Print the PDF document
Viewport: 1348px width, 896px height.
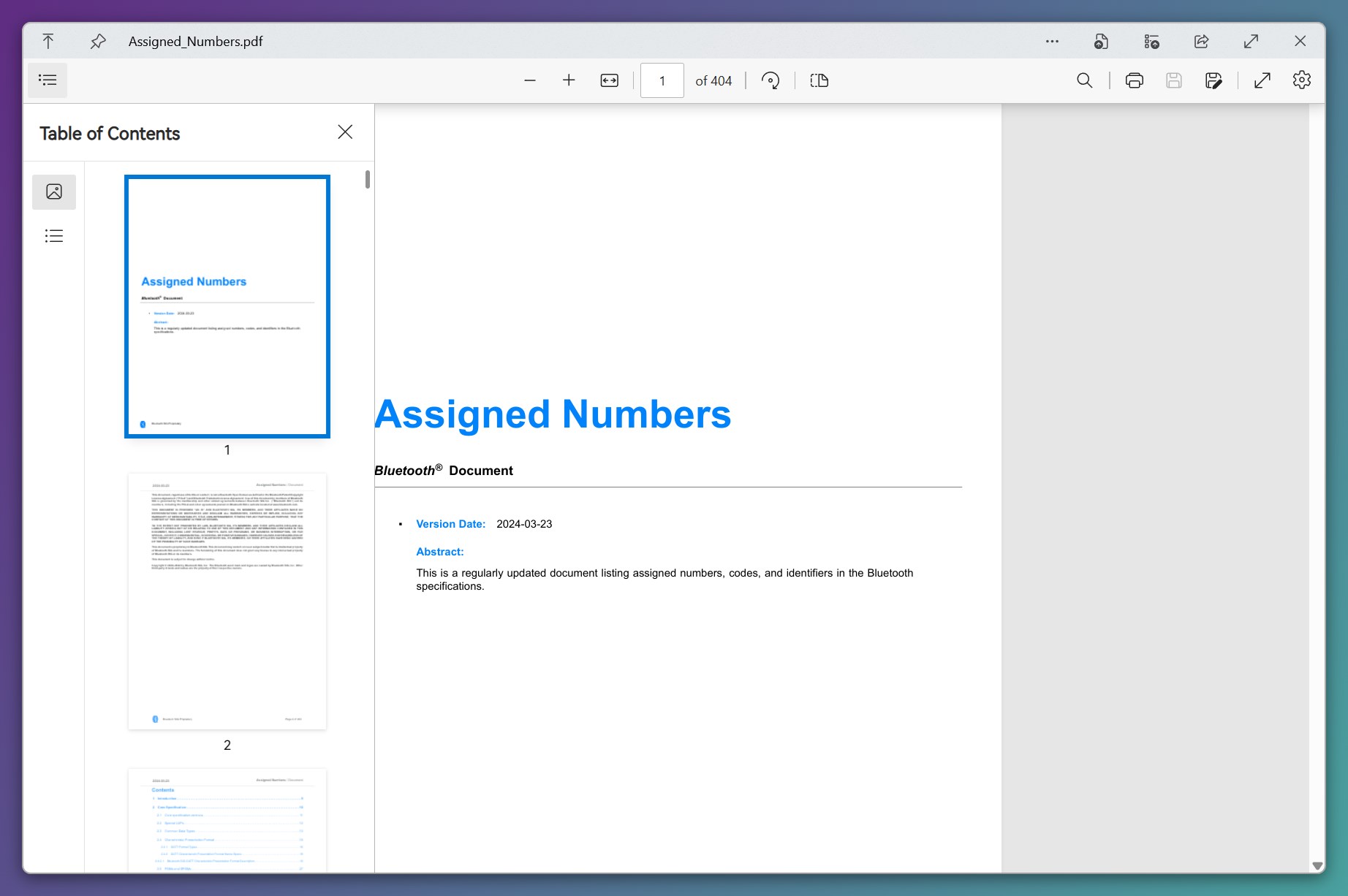[1134, 80]
